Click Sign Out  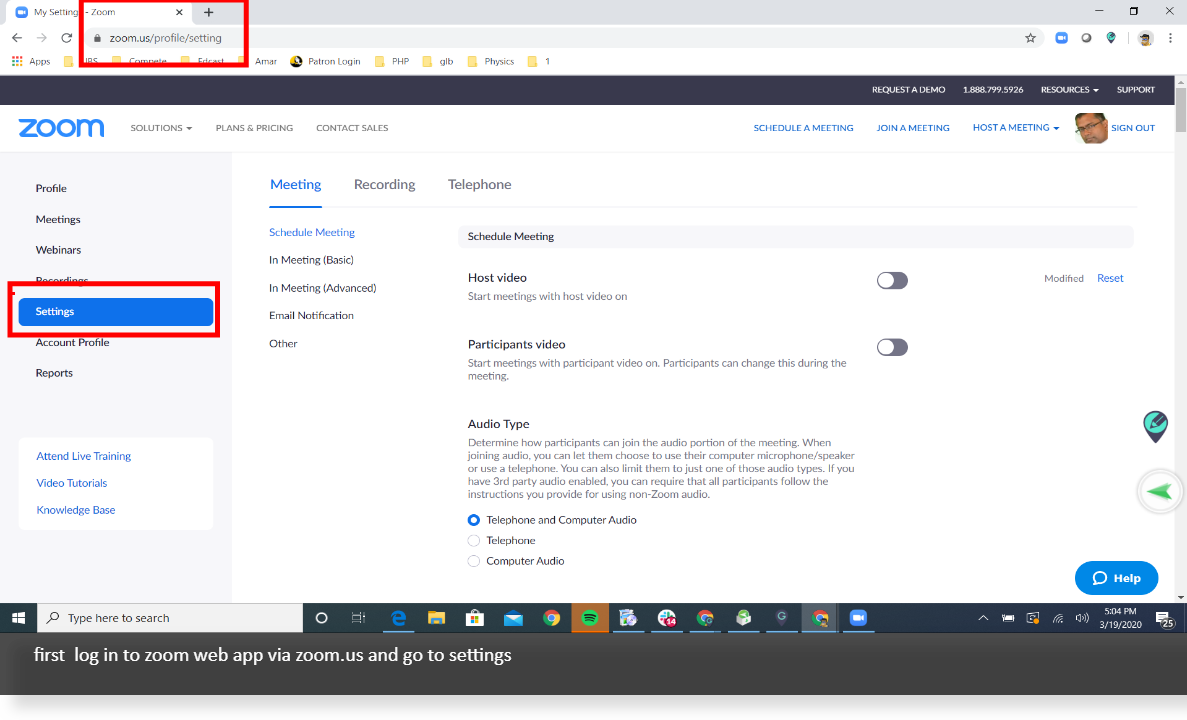pos(1133,128)
